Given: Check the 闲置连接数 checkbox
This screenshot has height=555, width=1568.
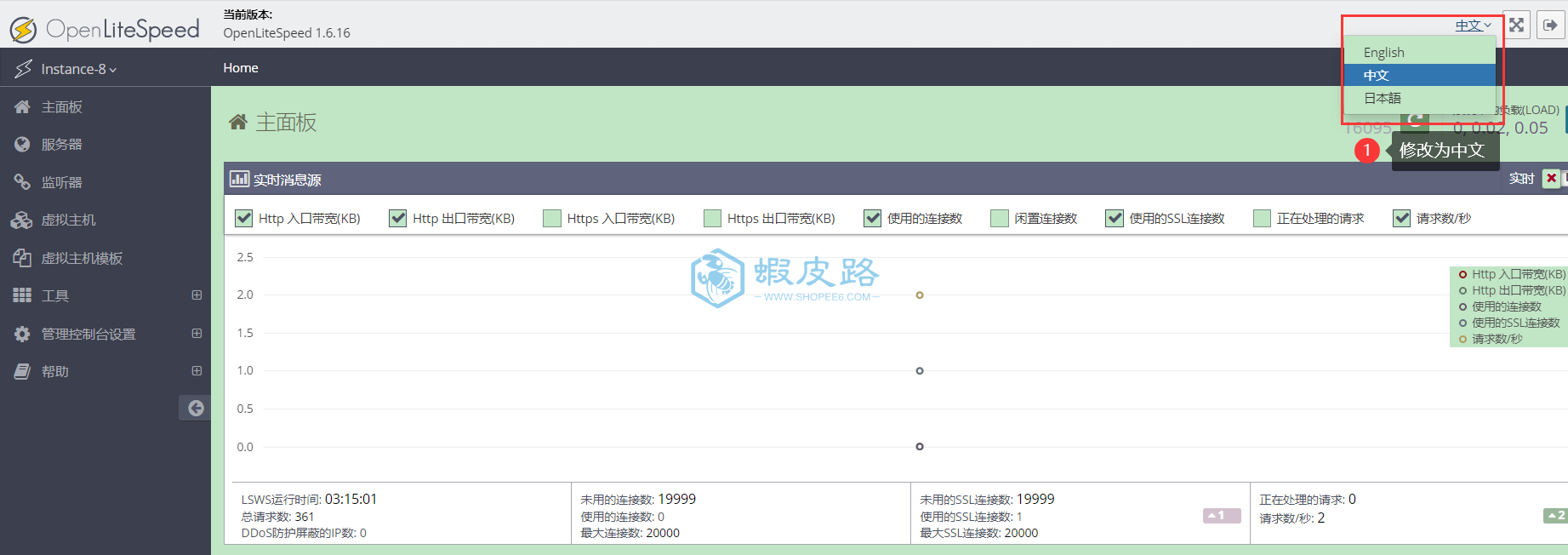Looking at the screenshot, I should [1000, 218].
